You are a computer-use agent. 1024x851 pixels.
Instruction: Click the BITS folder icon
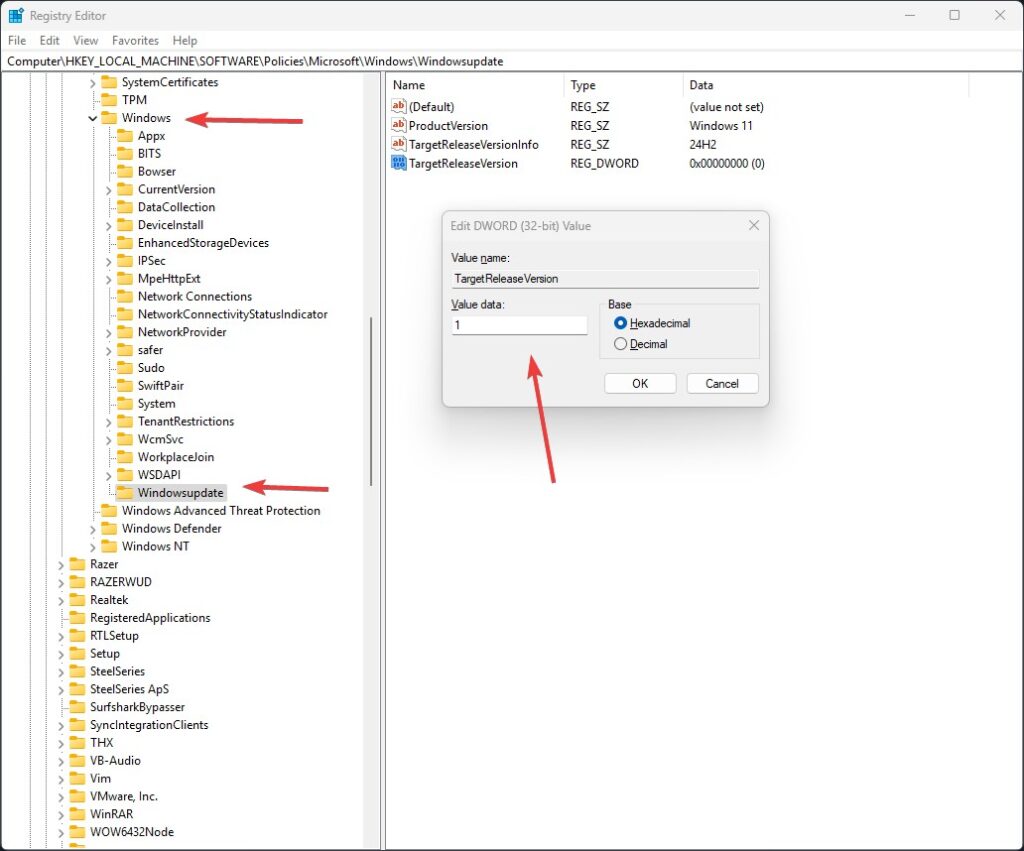click(125, 153)
